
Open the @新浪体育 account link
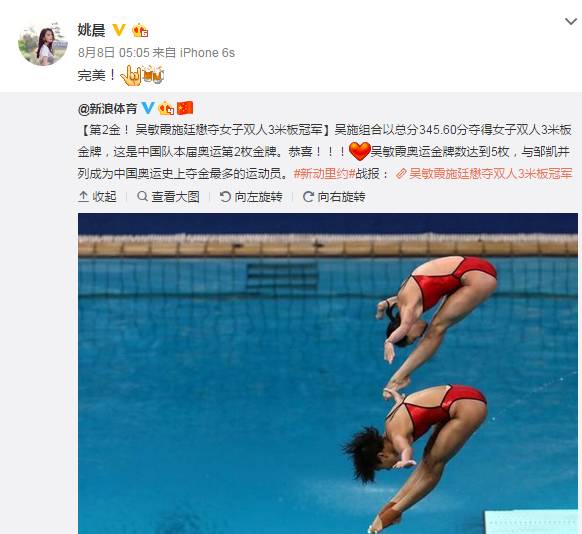coord(108,109)
